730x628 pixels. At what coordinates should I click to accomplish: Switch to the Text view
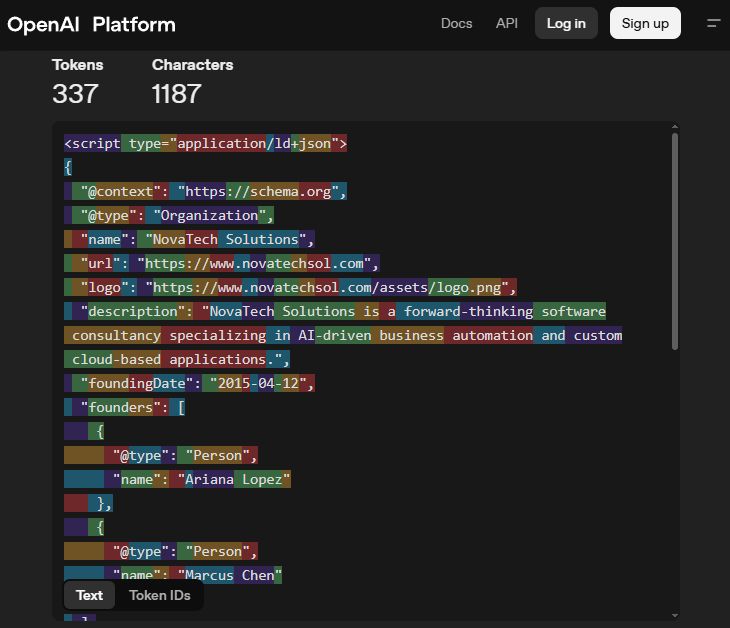(89, 595)
